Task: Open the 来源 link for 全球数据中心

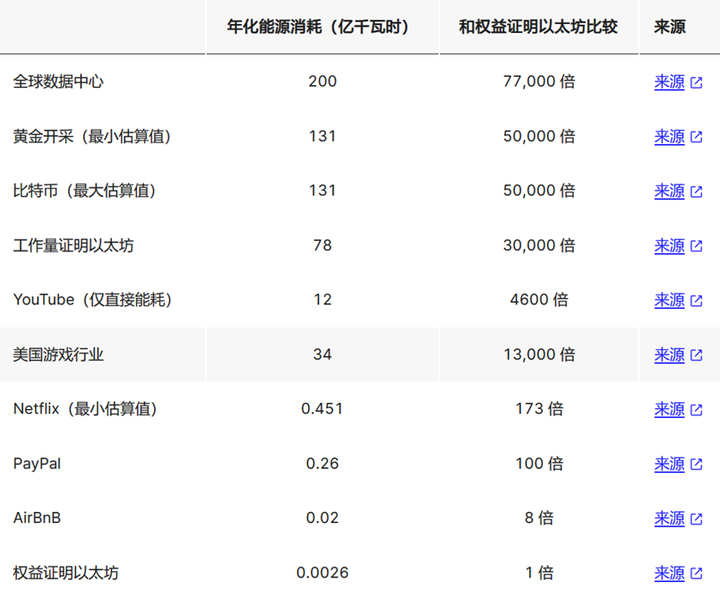Action: 669,82
